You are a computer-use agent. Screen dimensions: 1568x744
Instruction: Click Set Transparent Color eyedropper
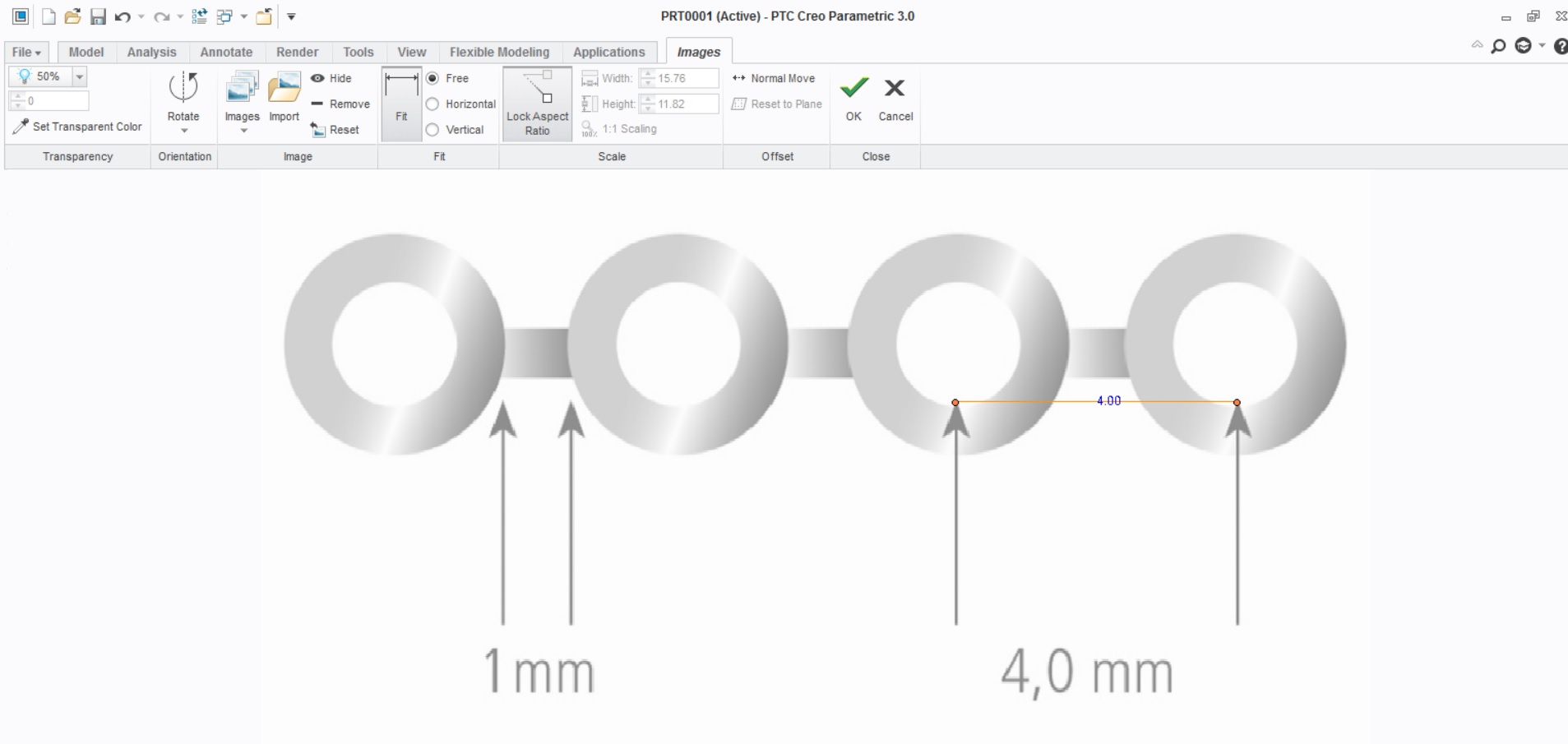point(77,127)
